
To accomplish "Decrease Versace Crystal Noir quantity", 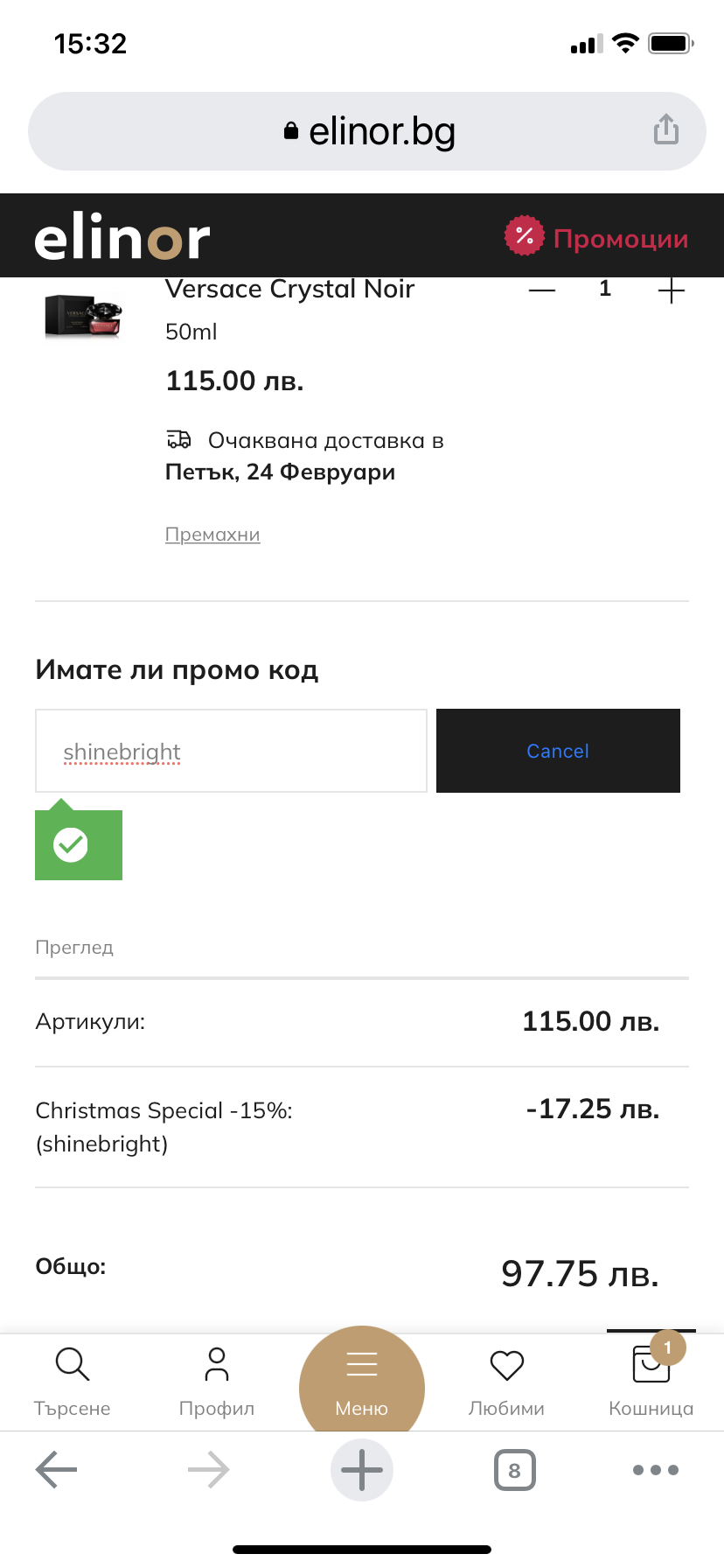I will click(542, 290).
